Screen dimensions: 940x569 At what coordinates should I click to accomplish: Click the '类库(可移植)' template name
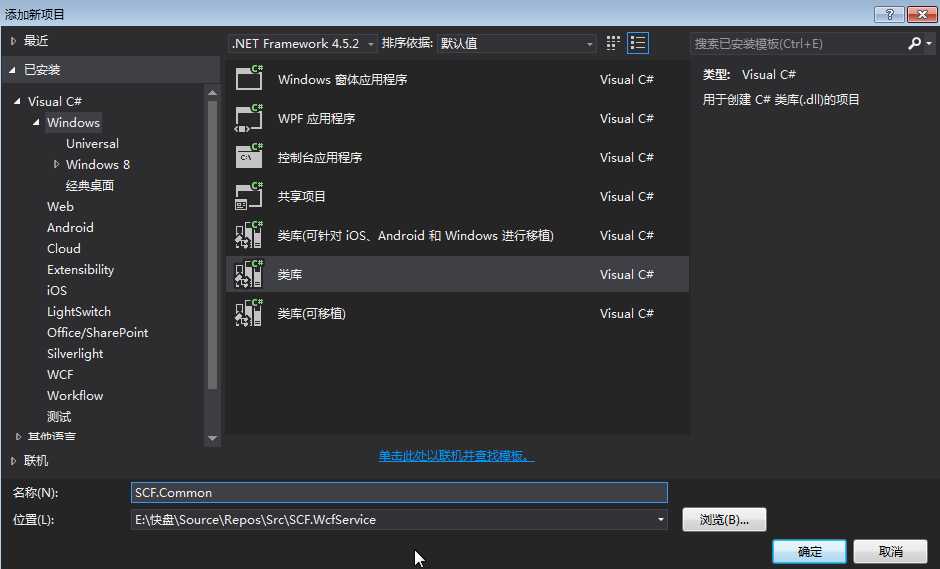[312, 314]
